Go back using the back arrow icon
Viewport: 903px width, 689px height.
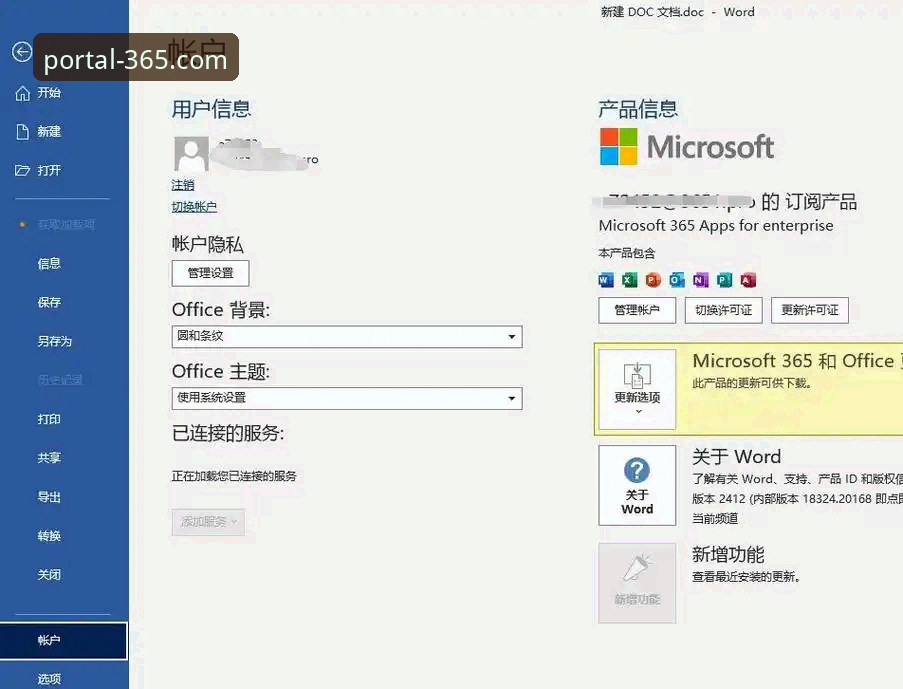click(x=22, y=52)
